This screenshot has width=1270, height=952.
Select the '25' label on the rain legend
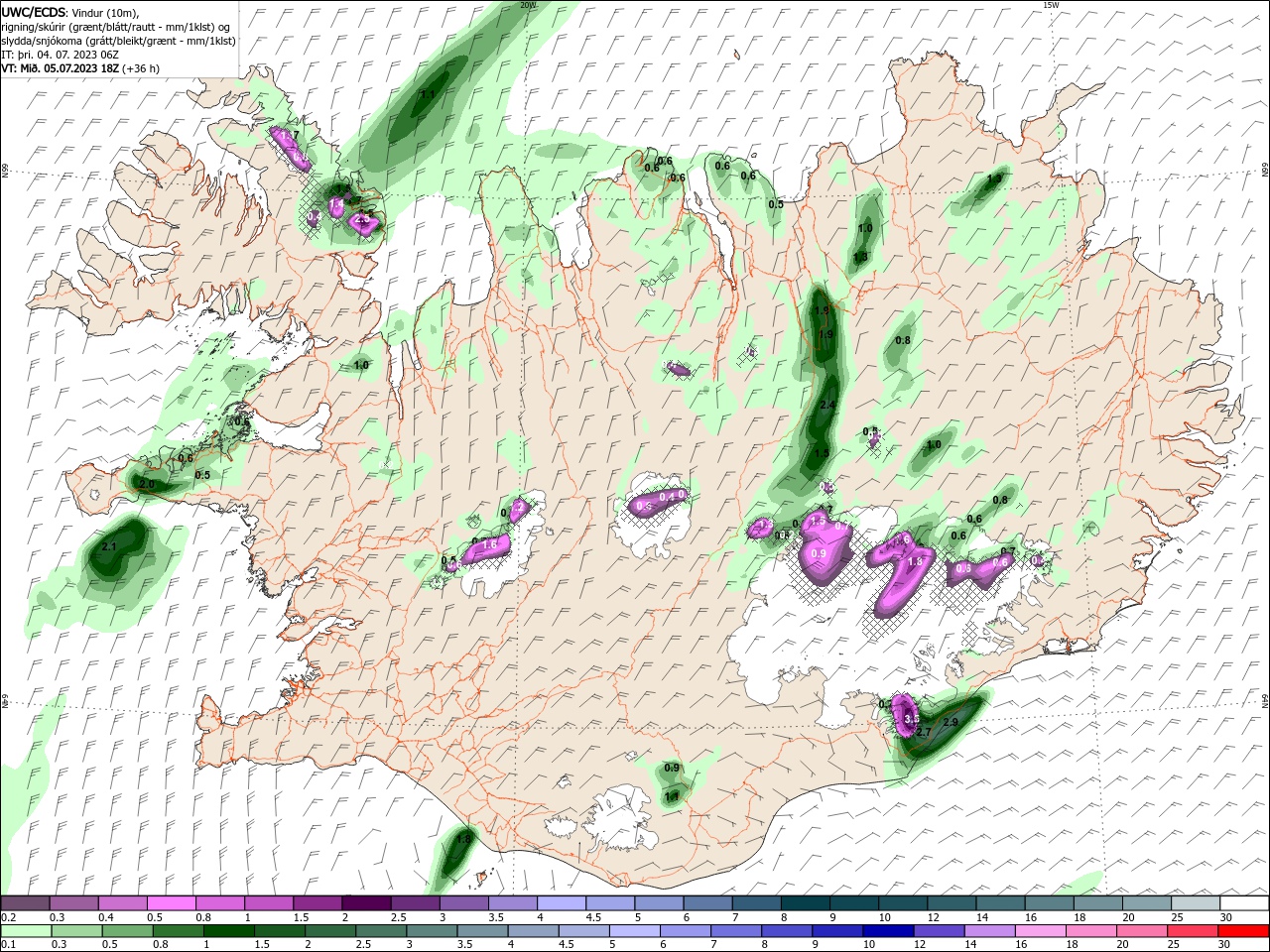click(1176, 946)
